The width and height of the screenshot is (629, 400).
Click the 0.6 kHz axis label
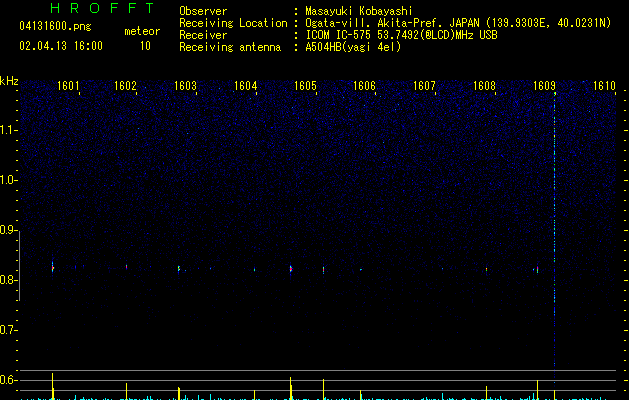[x=8, y=380]
